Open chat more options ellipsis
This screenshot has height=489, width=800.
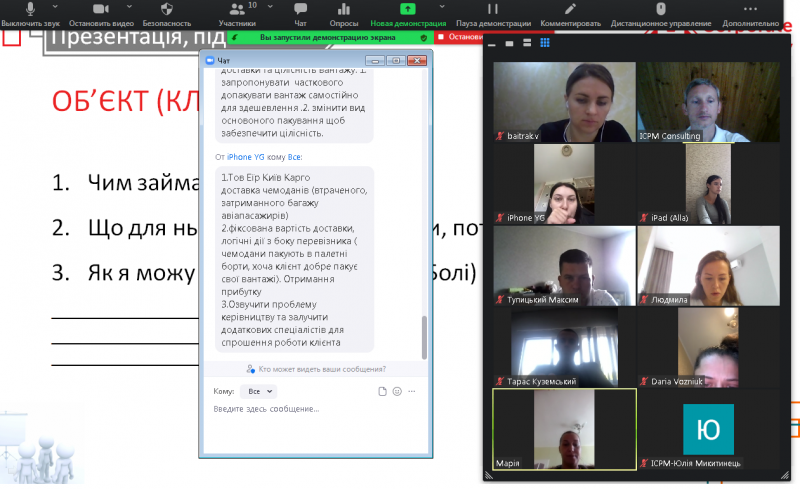click(x=412, y=392)
